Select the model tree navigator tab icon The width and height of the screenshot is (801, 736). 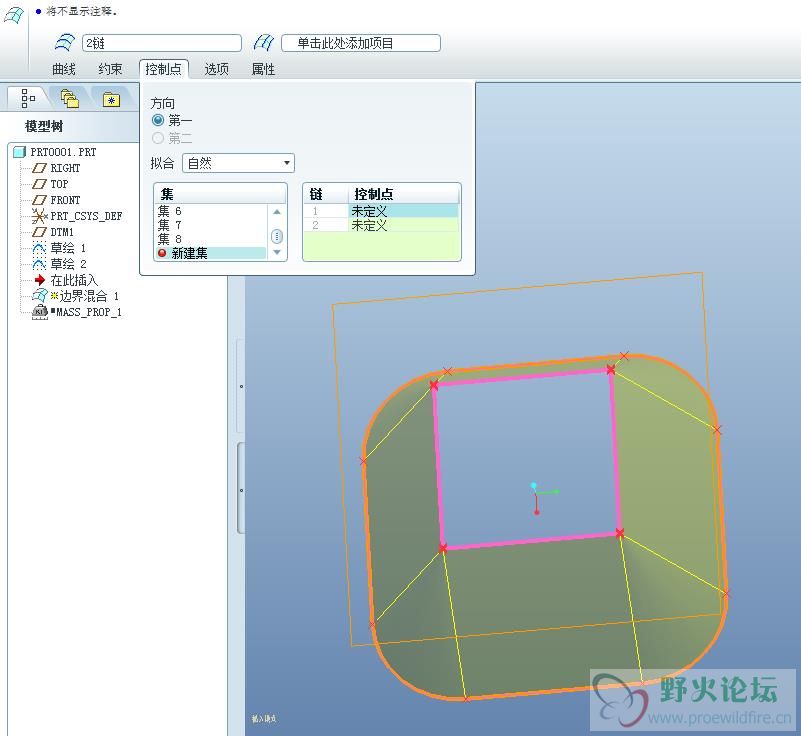click(28, 98)
